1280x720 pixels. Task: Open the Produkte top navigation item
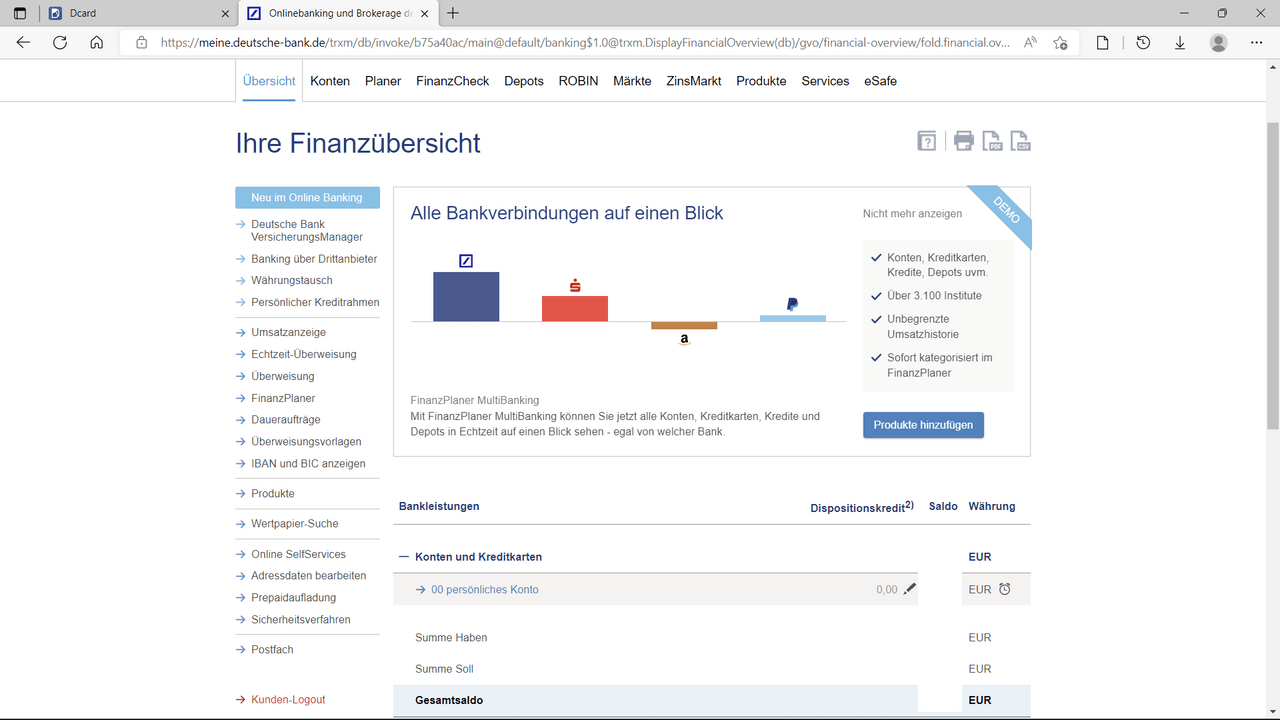point(761,81)
